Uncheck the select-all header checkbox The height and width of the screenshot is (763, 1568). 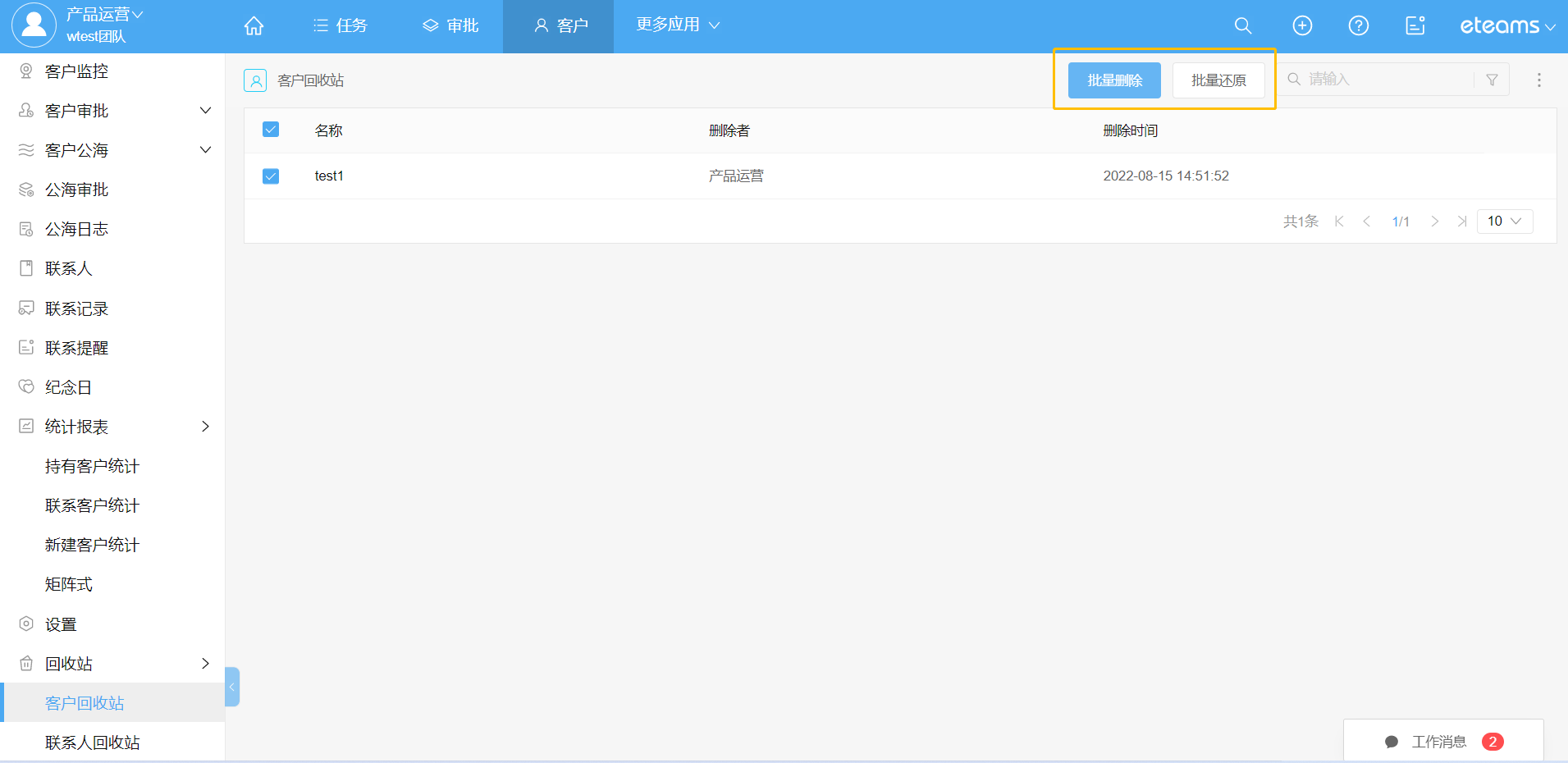tap(271, 130)
